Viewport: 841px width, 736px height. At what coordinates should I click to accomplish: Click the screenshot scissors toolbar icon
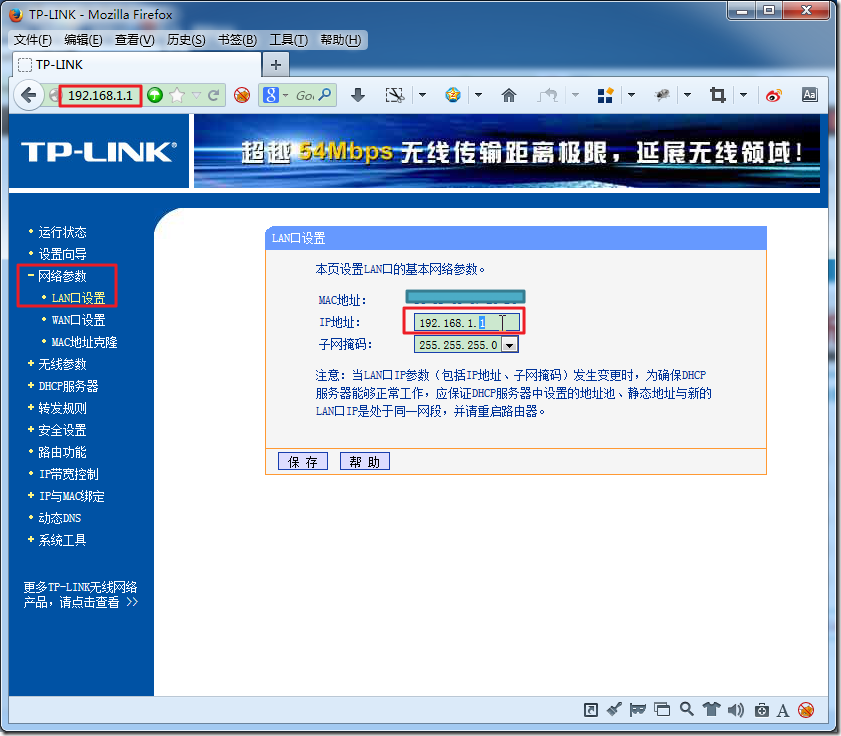coord(395,95)
